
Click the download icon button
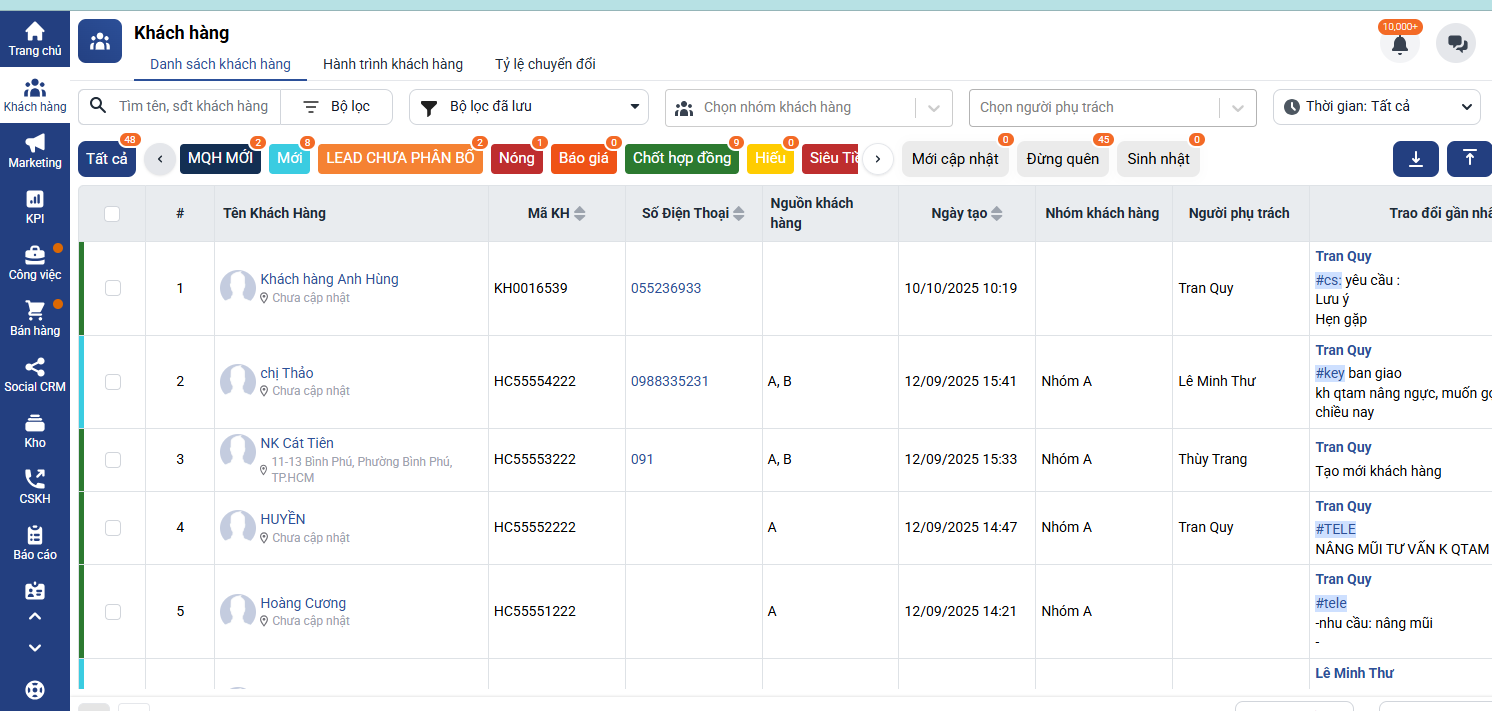[x=1415, y=159]
